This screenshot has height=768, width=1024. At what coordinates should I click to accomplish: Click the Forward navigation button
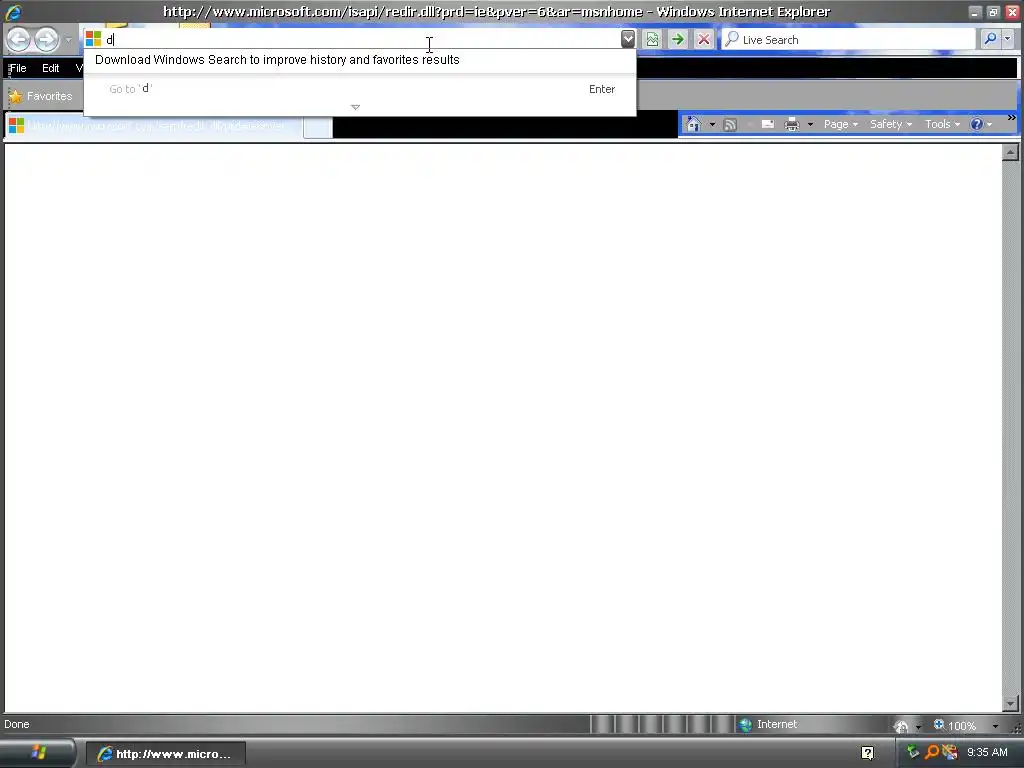coord(46,40)
